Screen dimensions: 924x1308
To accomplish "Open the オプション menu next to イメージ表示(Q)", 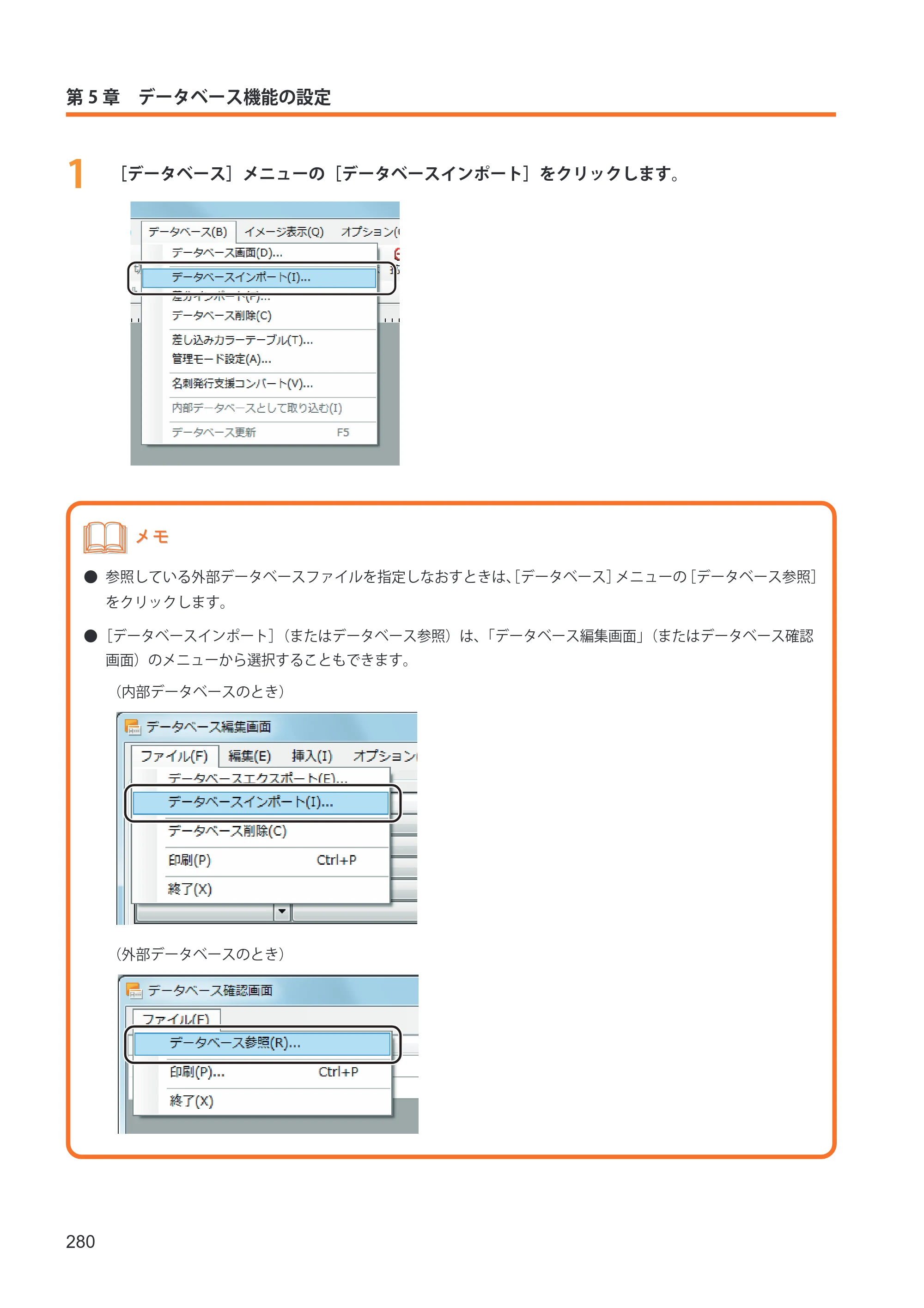I will (x=370, y=232).
